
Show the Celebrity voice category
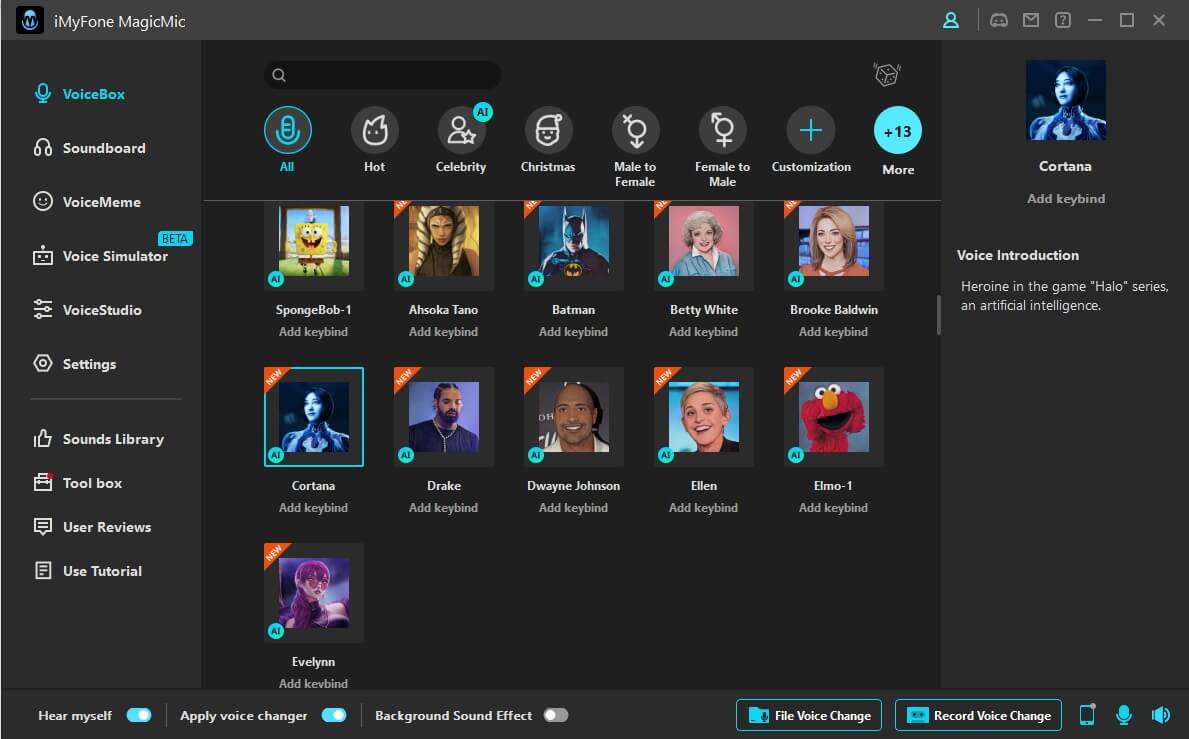pyautogui.click(x=461, y=130)
